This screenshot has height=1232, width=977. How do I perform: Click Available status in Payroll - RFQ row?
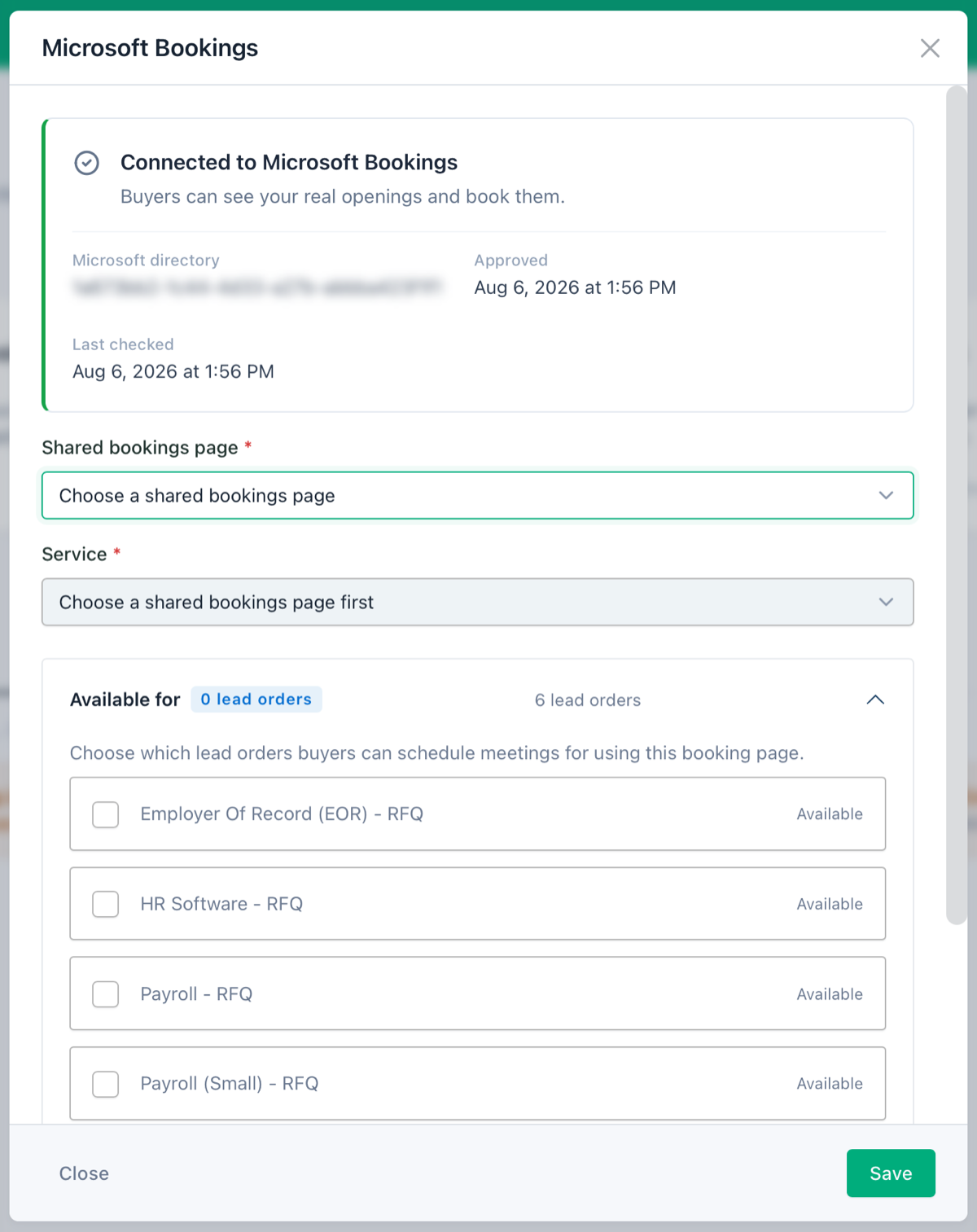830,994
